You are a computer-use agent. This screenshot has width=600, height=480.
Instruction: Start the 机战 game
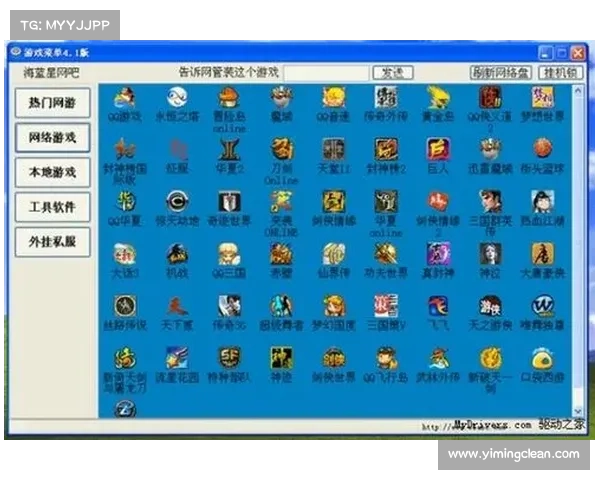pyautogui.click(x=177, y=254)
